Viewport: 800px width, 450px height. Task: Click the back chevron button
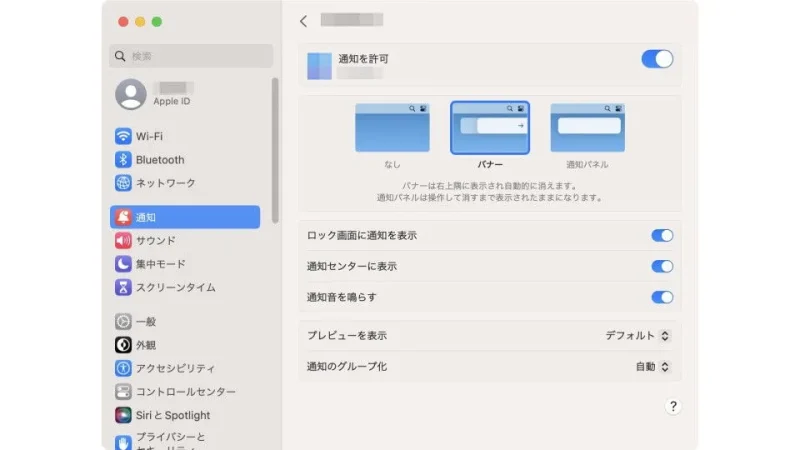click(304, 21)
